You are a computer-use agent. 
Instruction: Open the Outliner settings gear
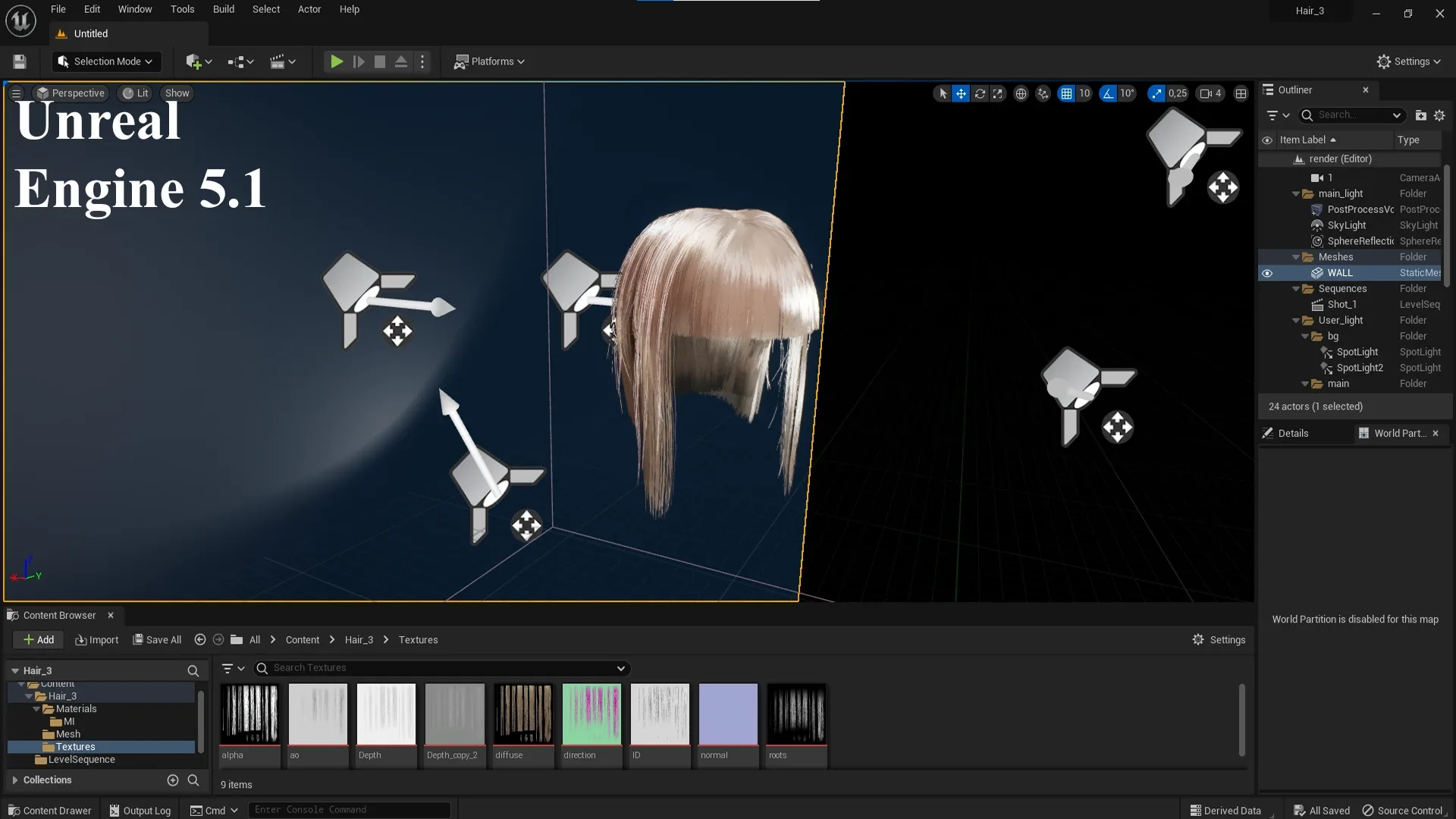click(x=1440, y=115)
